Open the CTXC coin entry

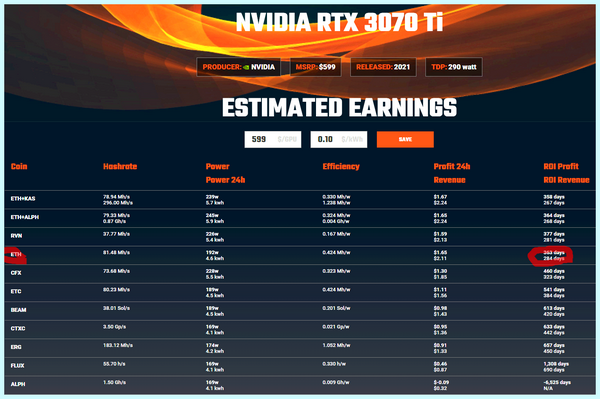click(18, 329)
